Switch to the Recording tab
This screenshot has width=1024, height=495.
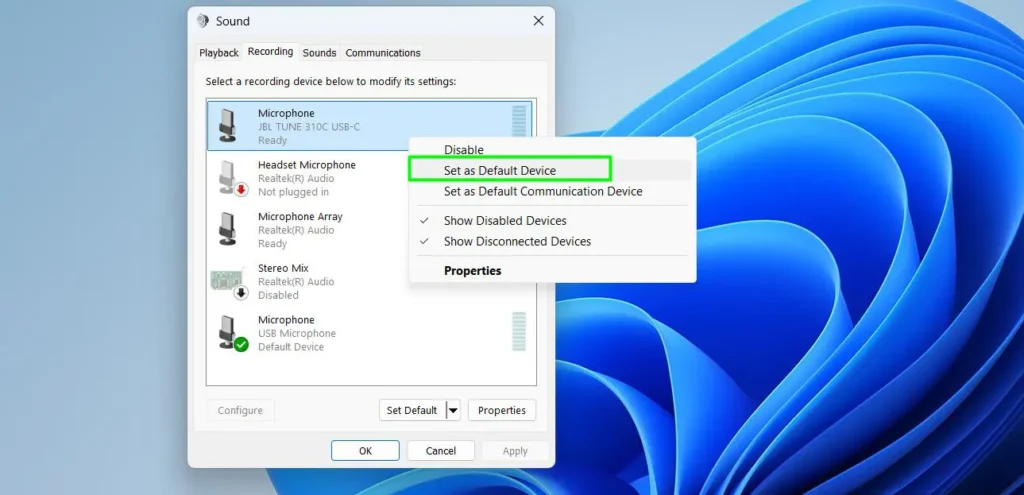270,52
